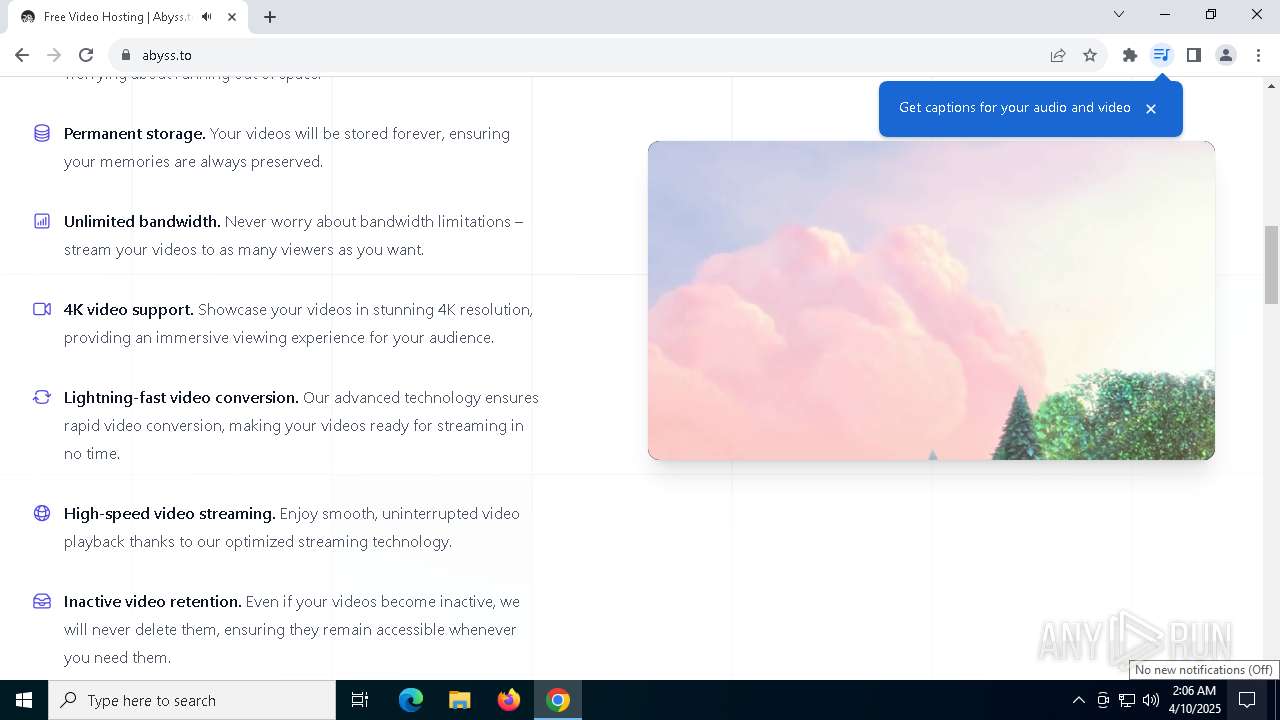Launch Microsoft Edge from taskbar
This screenshot has height=720, width=1280.
[411, 700]
